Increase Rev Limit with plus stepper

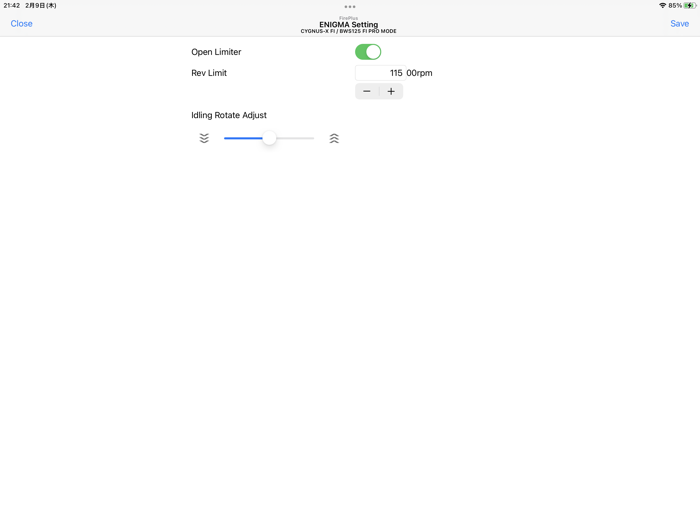coord(391,92)
